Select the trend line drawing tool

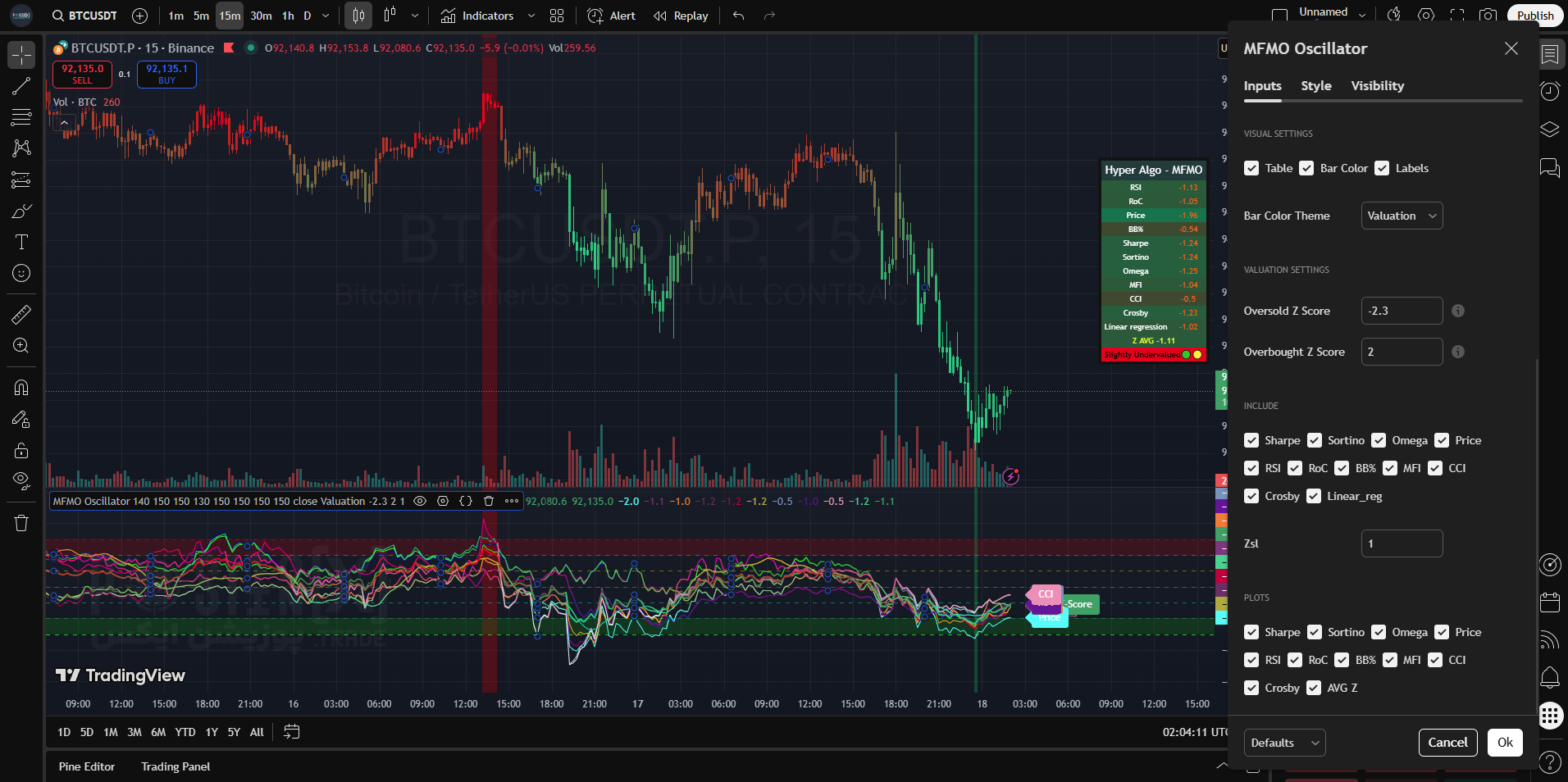pyautogui.click(x=21, y=86)
